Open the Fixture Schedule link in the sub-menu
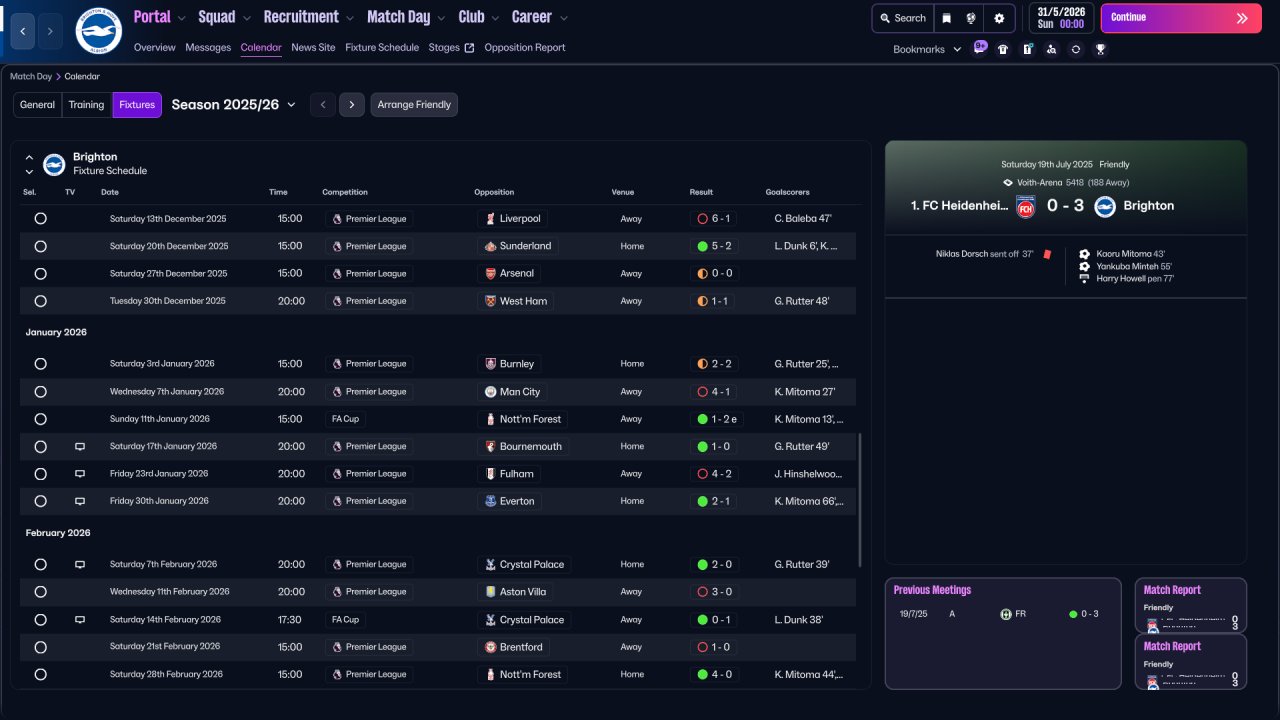Viewport: 1280px width, 720px height. (x=382, y=47)
